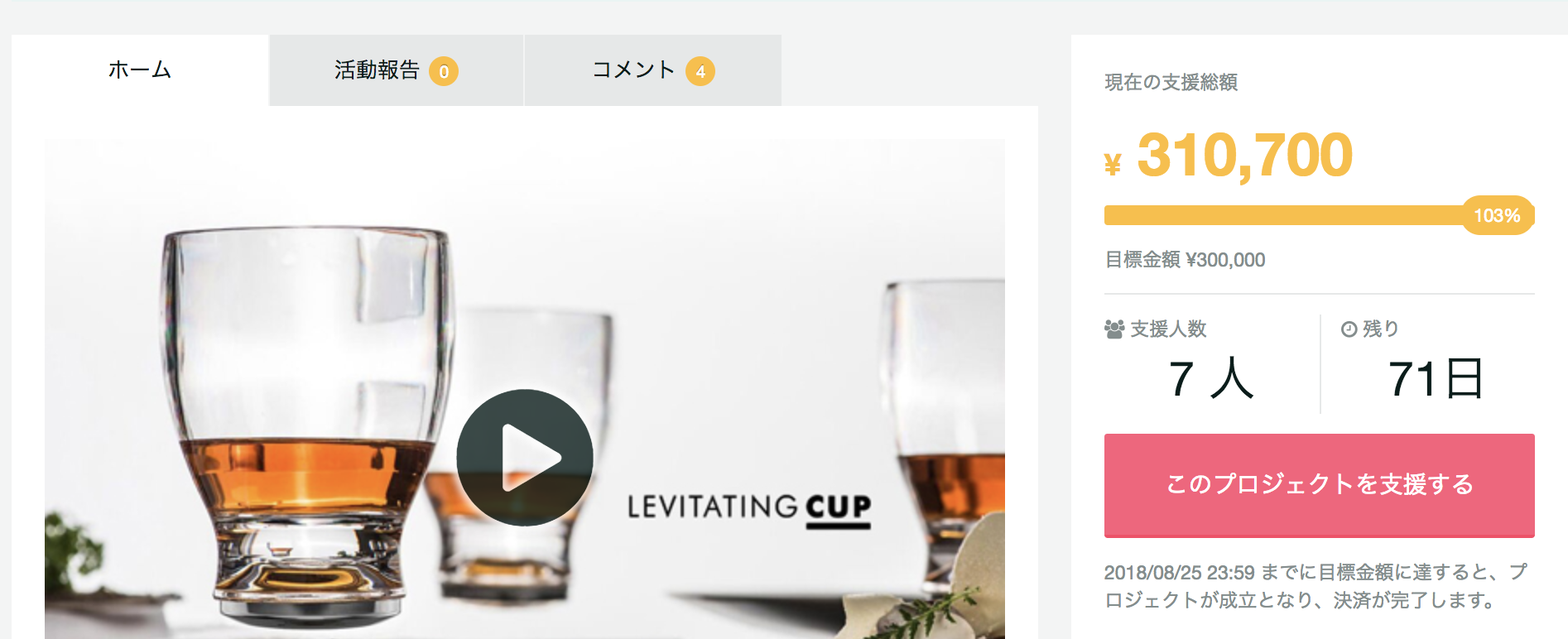Click the orange 0 badge on 活動報告
The height and width of the screenshot is (639, 1568).
(x=444, y=71)
